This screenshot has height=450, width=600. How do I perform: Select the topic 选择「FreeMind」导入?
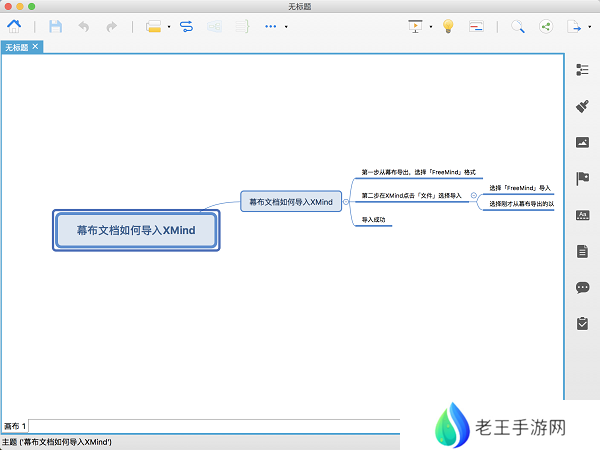tap(520, 188)
